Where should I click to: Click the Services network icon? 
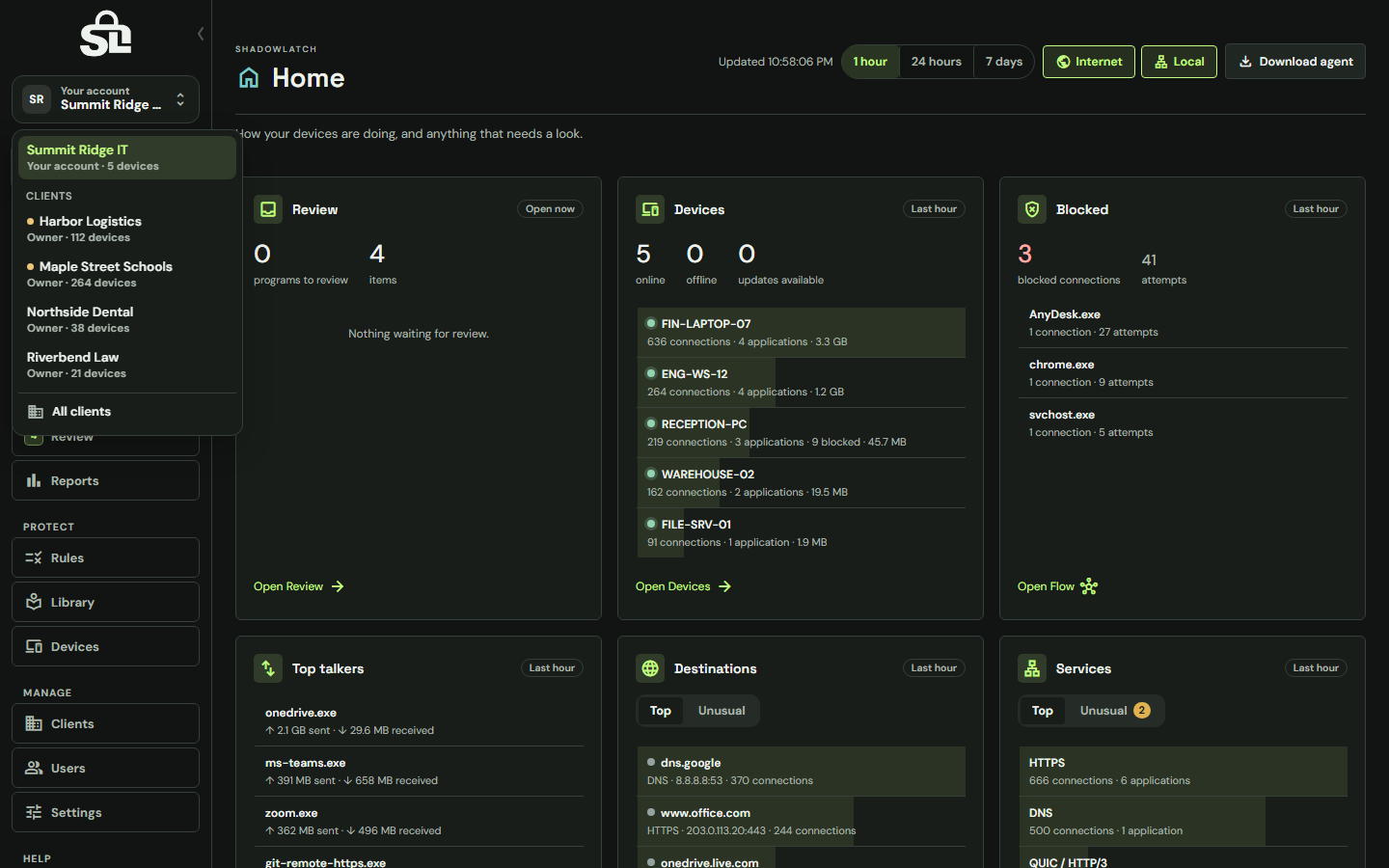pos(1032,668)
